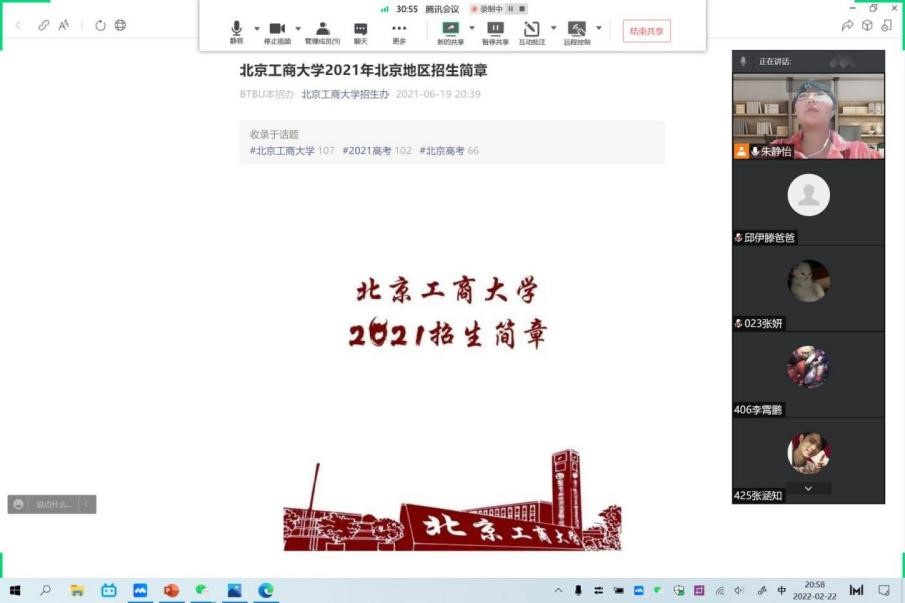Open the chat panel

(x=360, y=31)
